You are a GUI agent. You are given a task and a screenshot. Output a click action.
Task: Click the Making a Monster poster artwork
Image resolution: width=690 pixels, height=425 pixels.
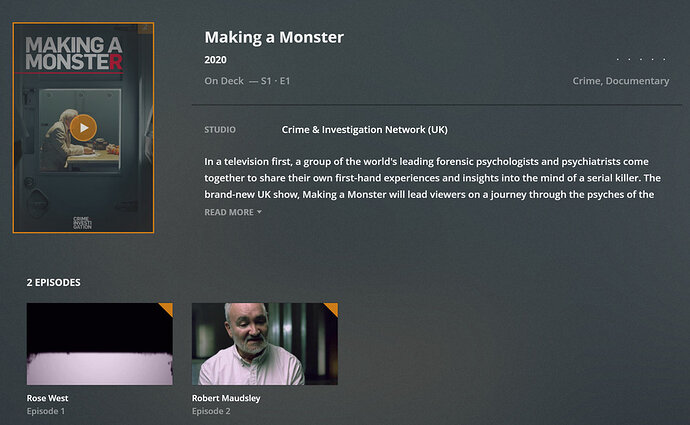83,128
